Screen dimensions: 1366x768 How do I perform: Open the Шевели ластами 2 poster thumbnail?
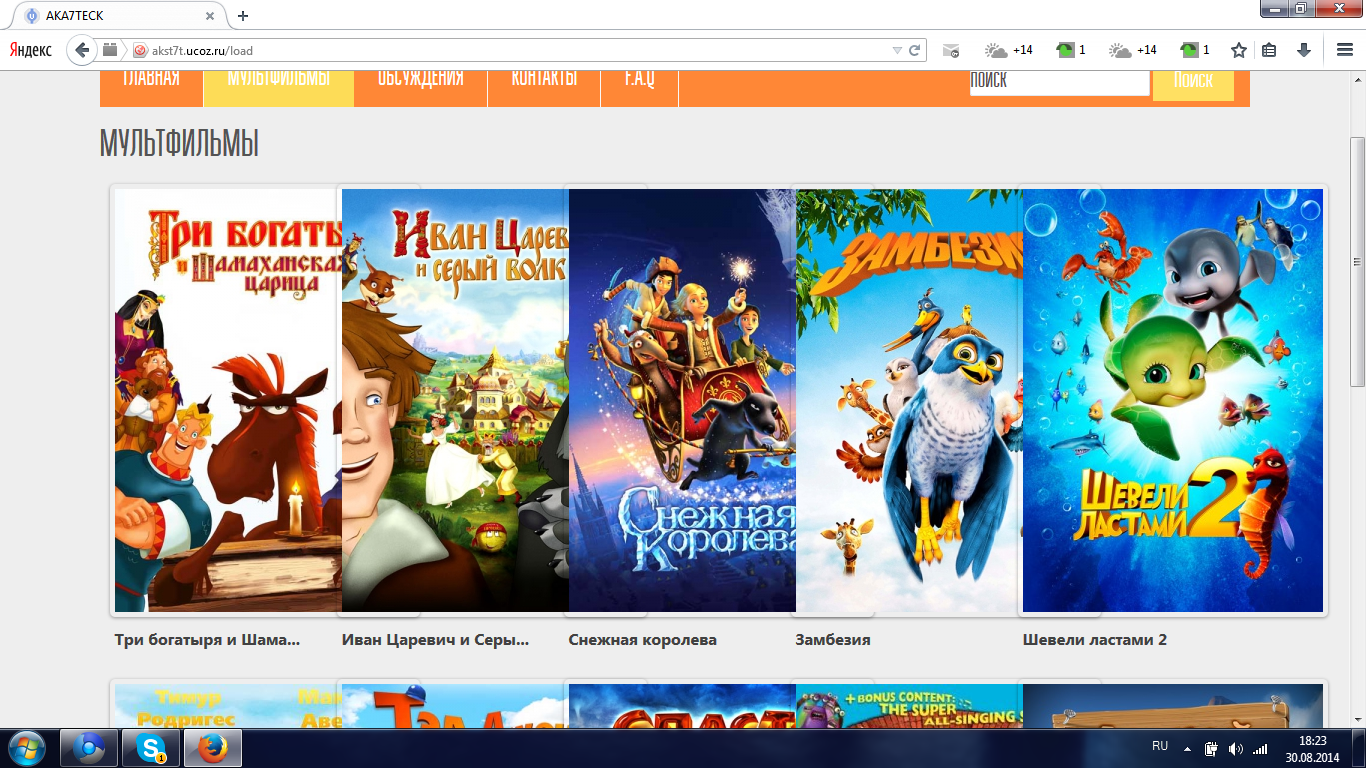coord(1172,400)
